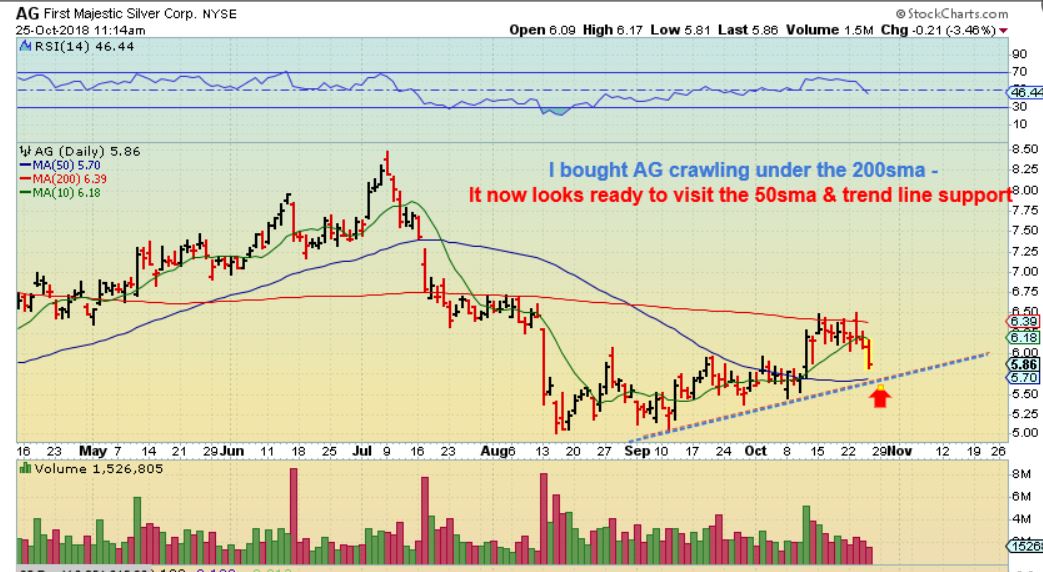The image size is (1043, 572).
Task: Click the 'MA(200) 6.39' legend entry
Action: coord(63,178)
